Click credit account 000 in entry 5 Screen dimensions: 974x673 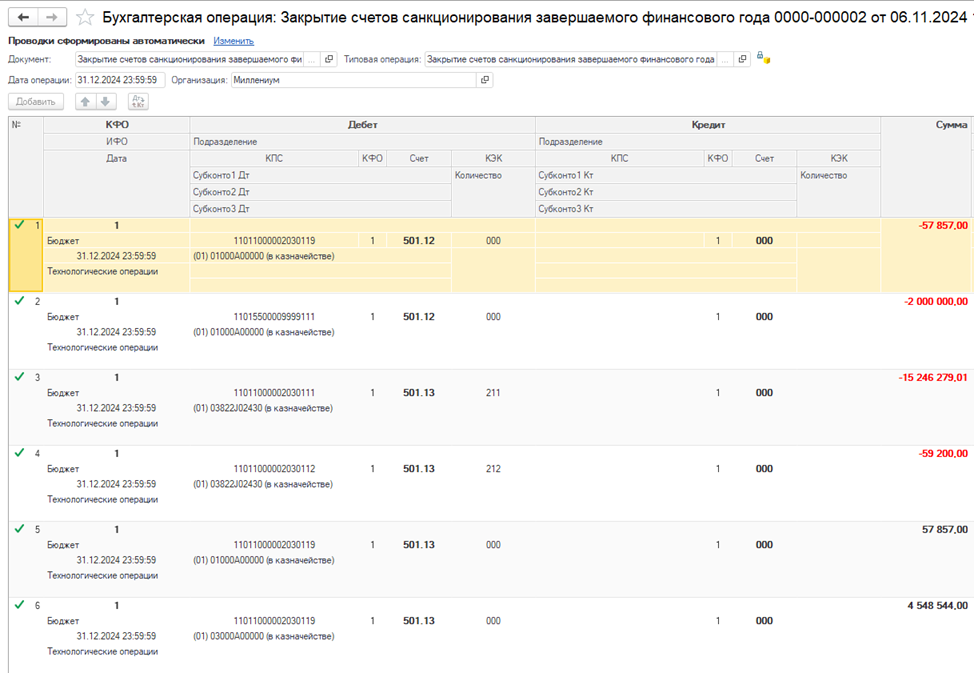click(x=764, y=545)
